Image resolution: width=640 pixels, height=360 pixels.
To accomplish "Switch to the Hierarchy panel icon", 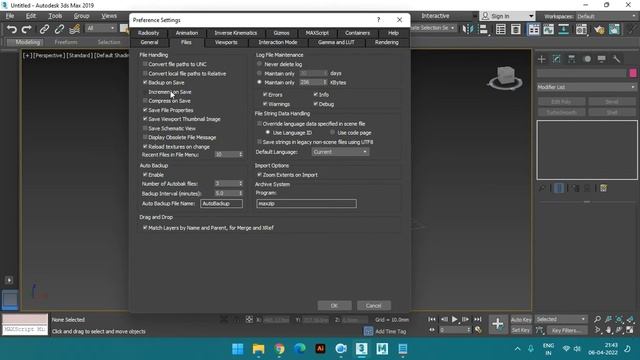I will (572, 59).
